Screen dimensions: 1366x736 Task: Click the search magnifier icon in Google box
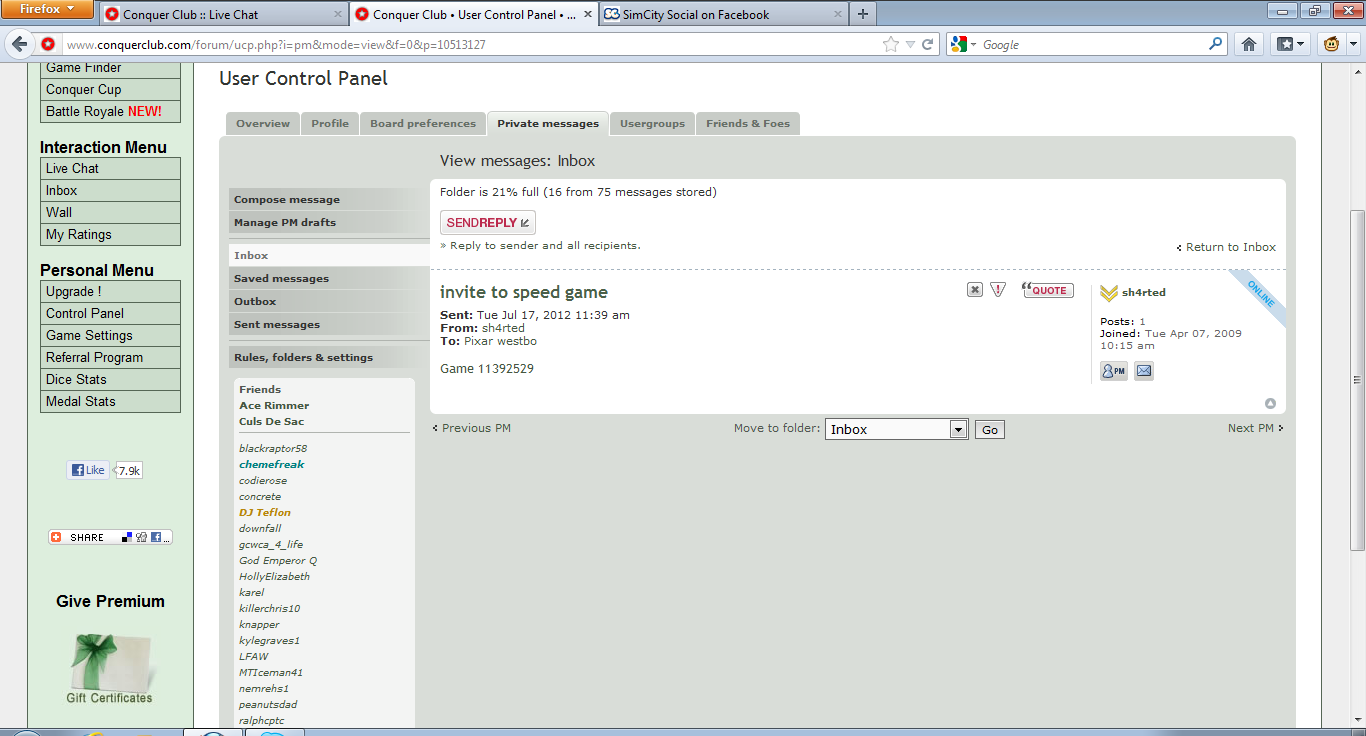point(1215,44)
